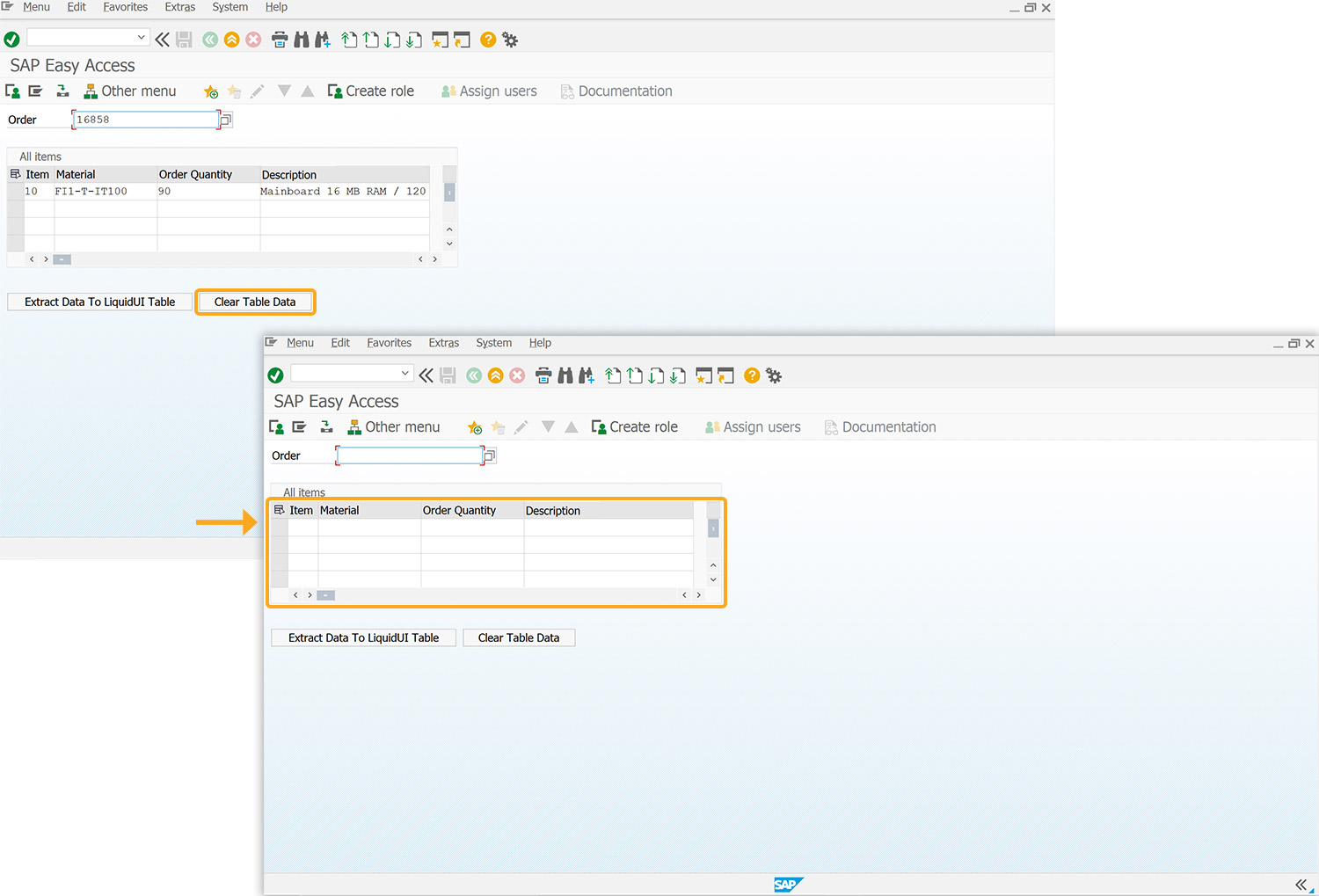The width and height of the screenshot is (1319, 896).
Task: Click orange Exit icon in front window
Action: pos(496,375)
